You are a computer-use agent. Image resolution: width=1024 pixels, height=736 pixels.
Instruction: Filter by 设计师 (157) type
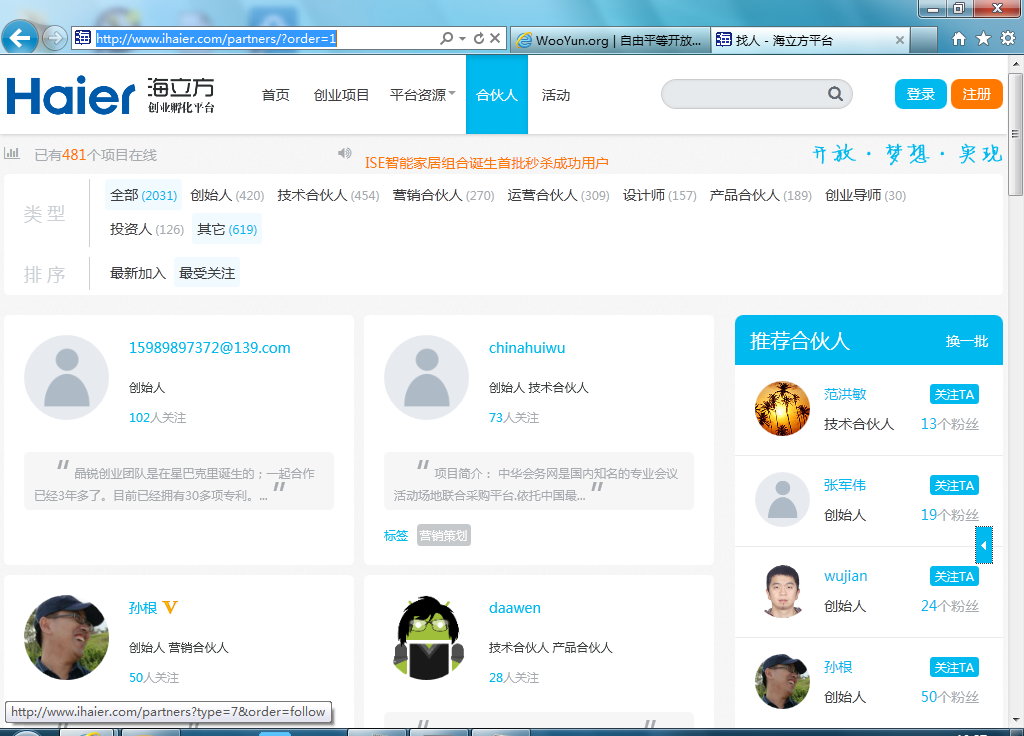pos(660,195)
